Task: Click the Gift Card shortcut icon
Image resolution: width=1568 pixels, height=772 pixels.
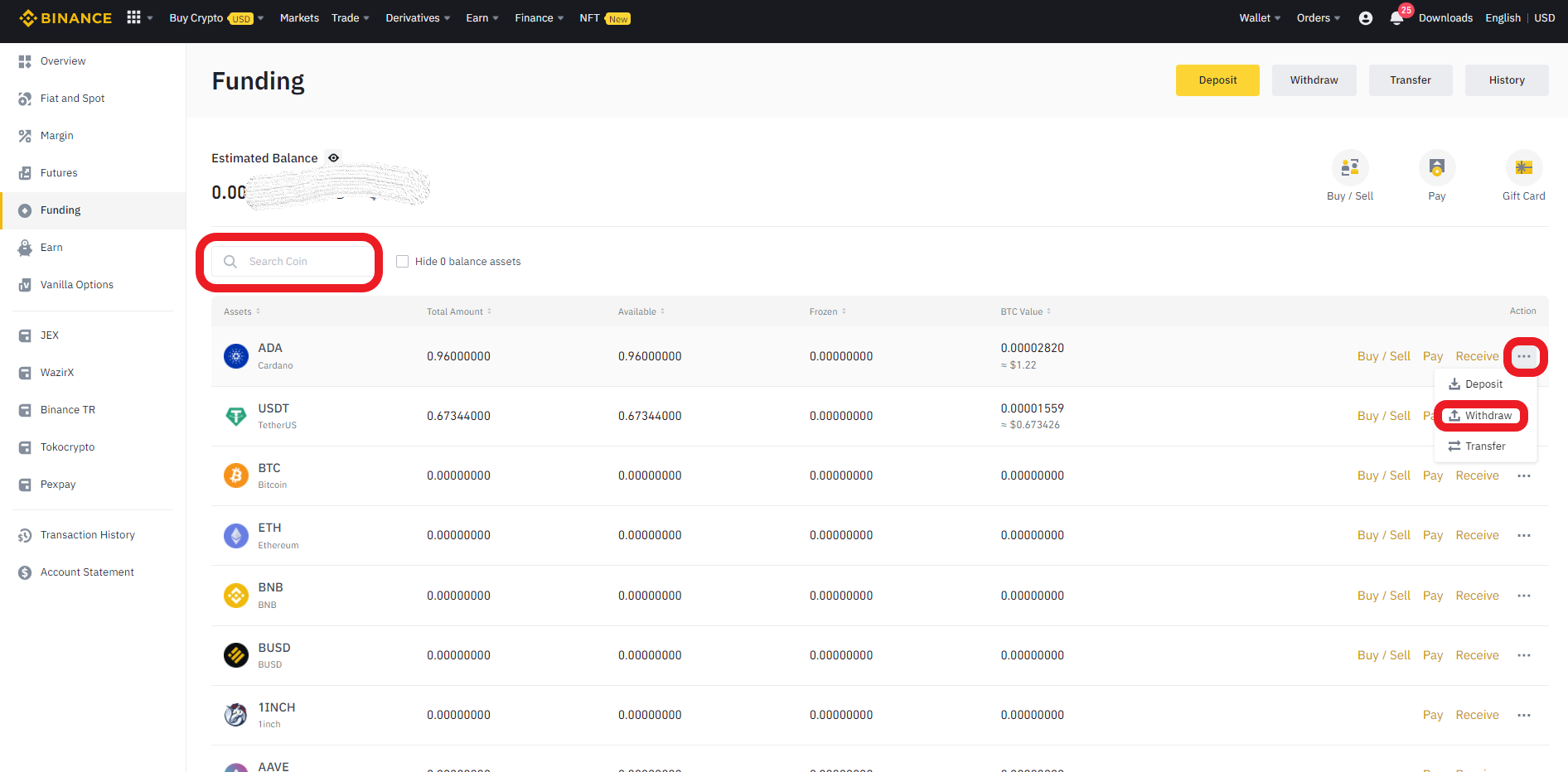Action: tap(1524, 168)
